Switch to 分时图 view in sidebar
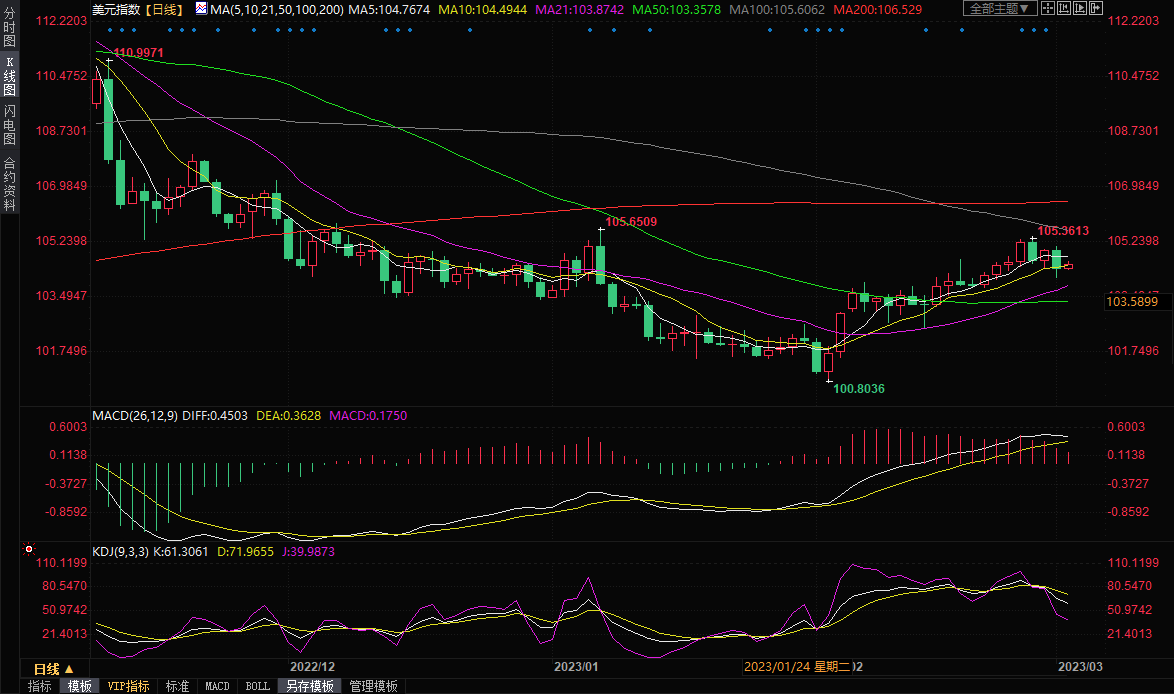The image size is (1174, 694). (x=9, y=34)
